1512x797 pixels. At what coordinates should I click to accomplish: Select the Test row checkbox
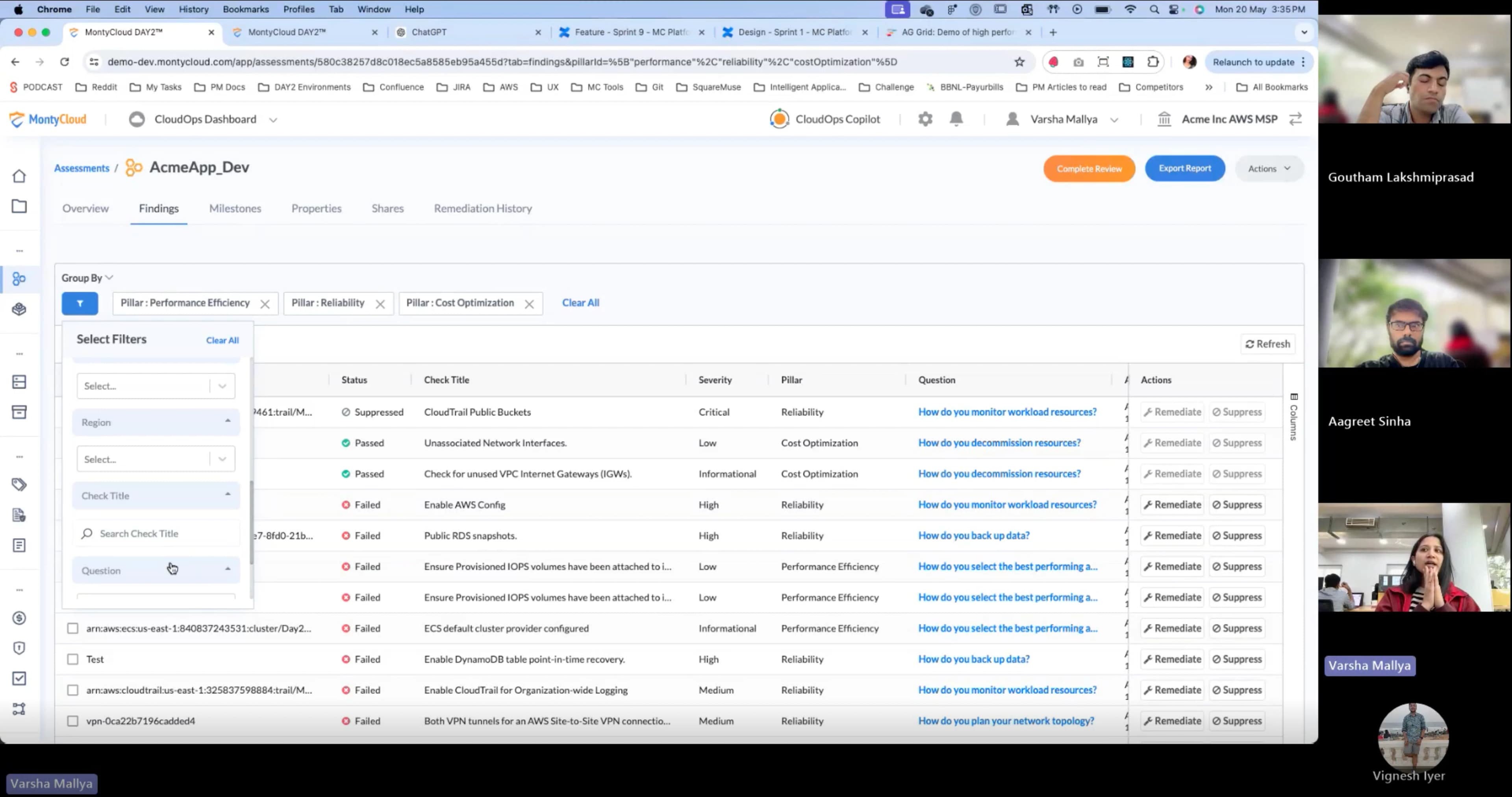(x=73, y=660)
